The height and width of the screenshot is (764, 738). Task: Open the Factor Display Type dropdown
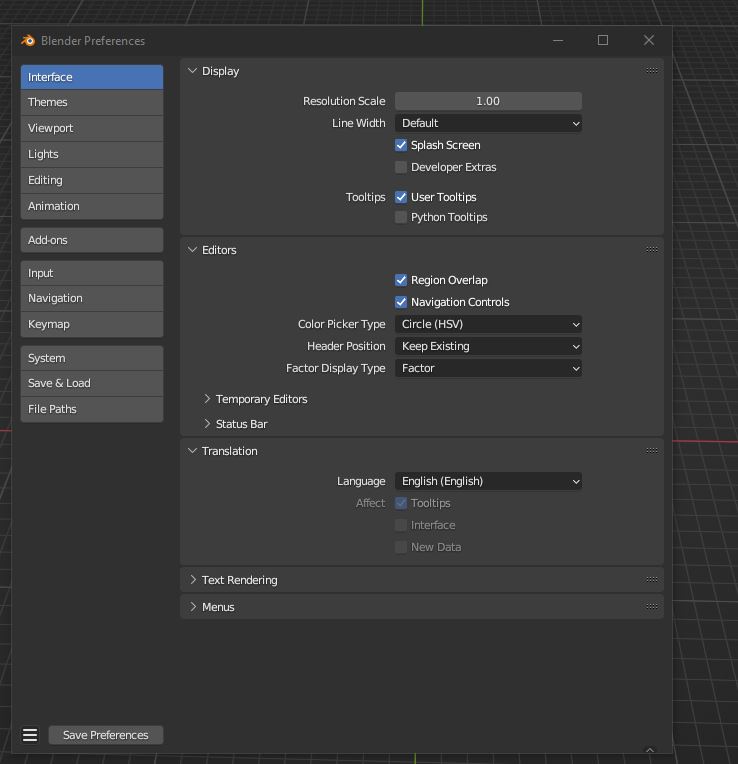coord(488,368)
